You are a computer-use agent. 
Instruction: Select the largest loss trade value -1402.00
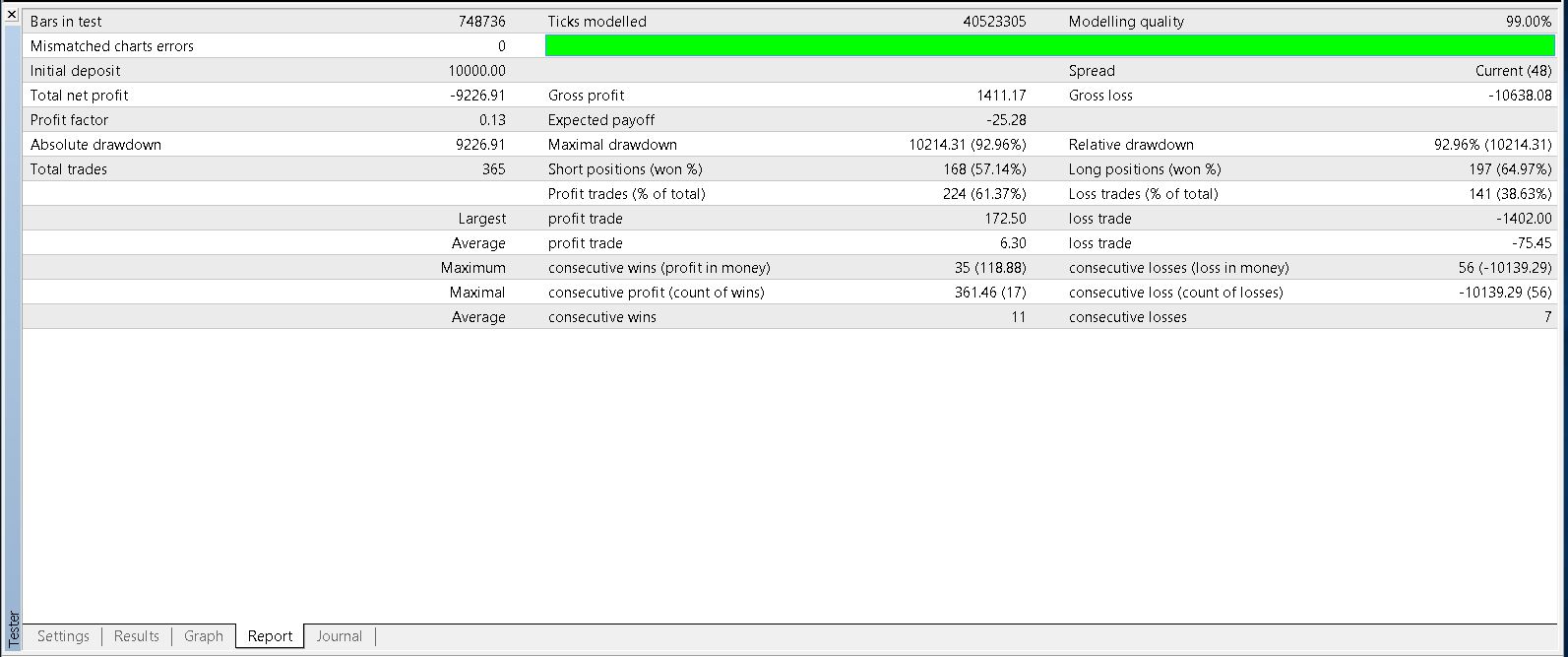(1524, 219)
